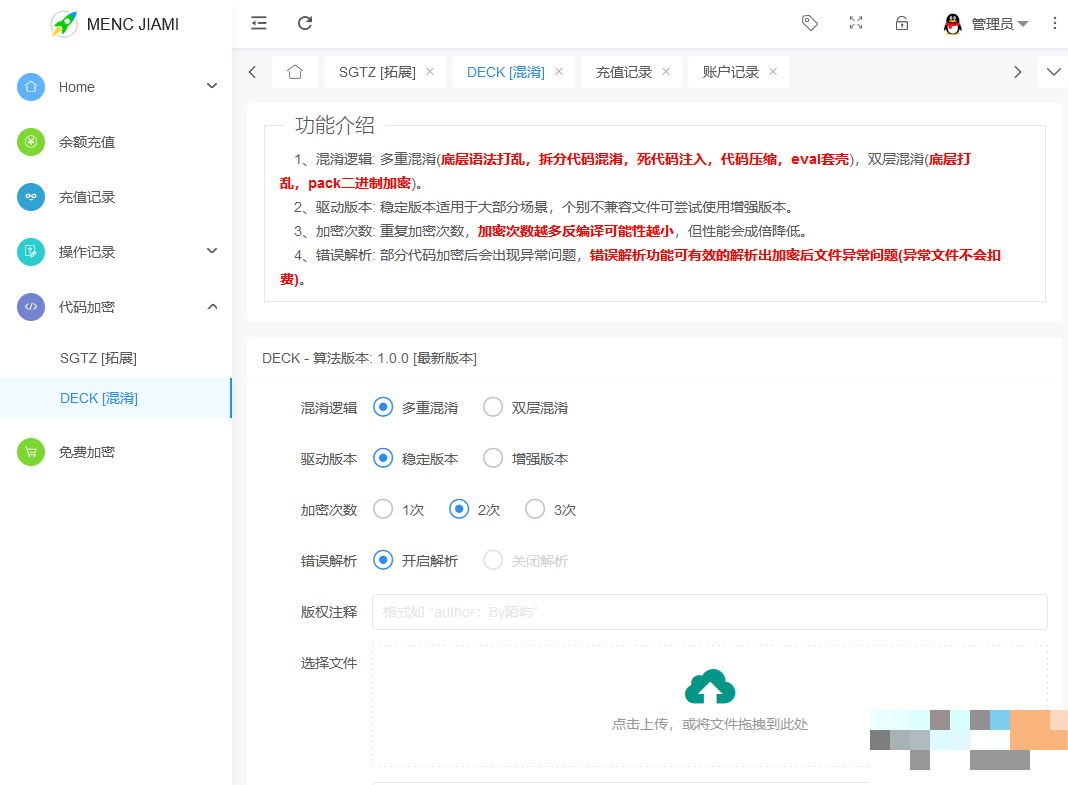1068x785 pixels.
Task: Open the tab options dropdown chevron
Action: [1053, 72]
